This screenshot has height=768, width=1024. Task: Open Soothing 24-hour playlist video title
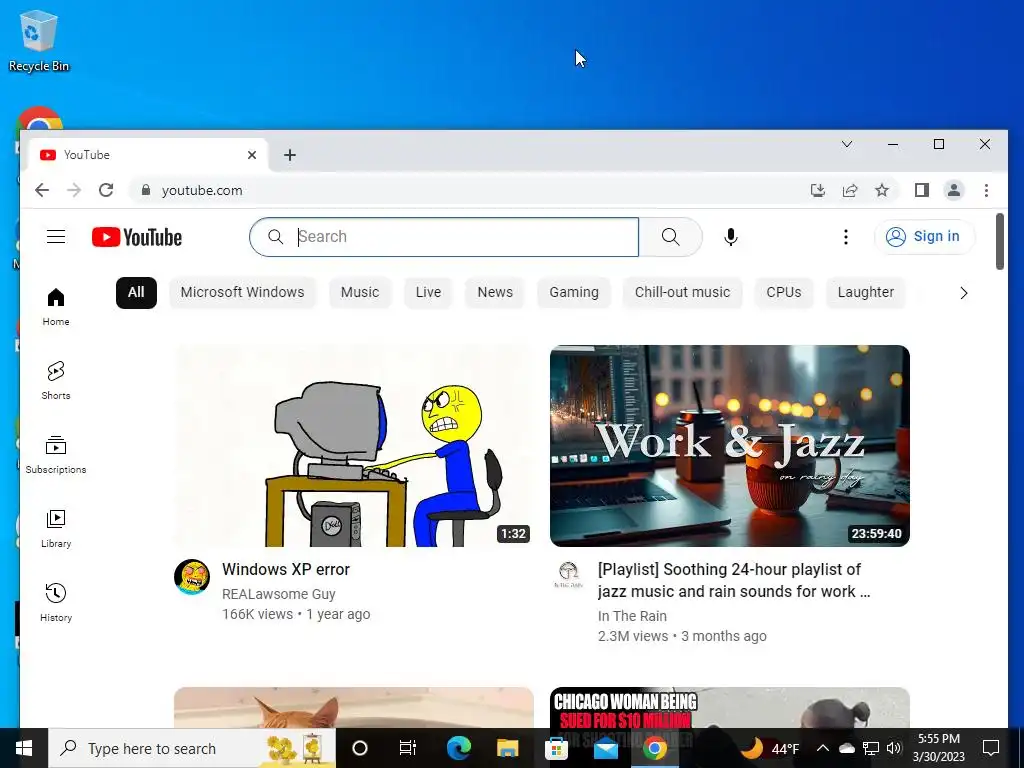pos(734,581)
